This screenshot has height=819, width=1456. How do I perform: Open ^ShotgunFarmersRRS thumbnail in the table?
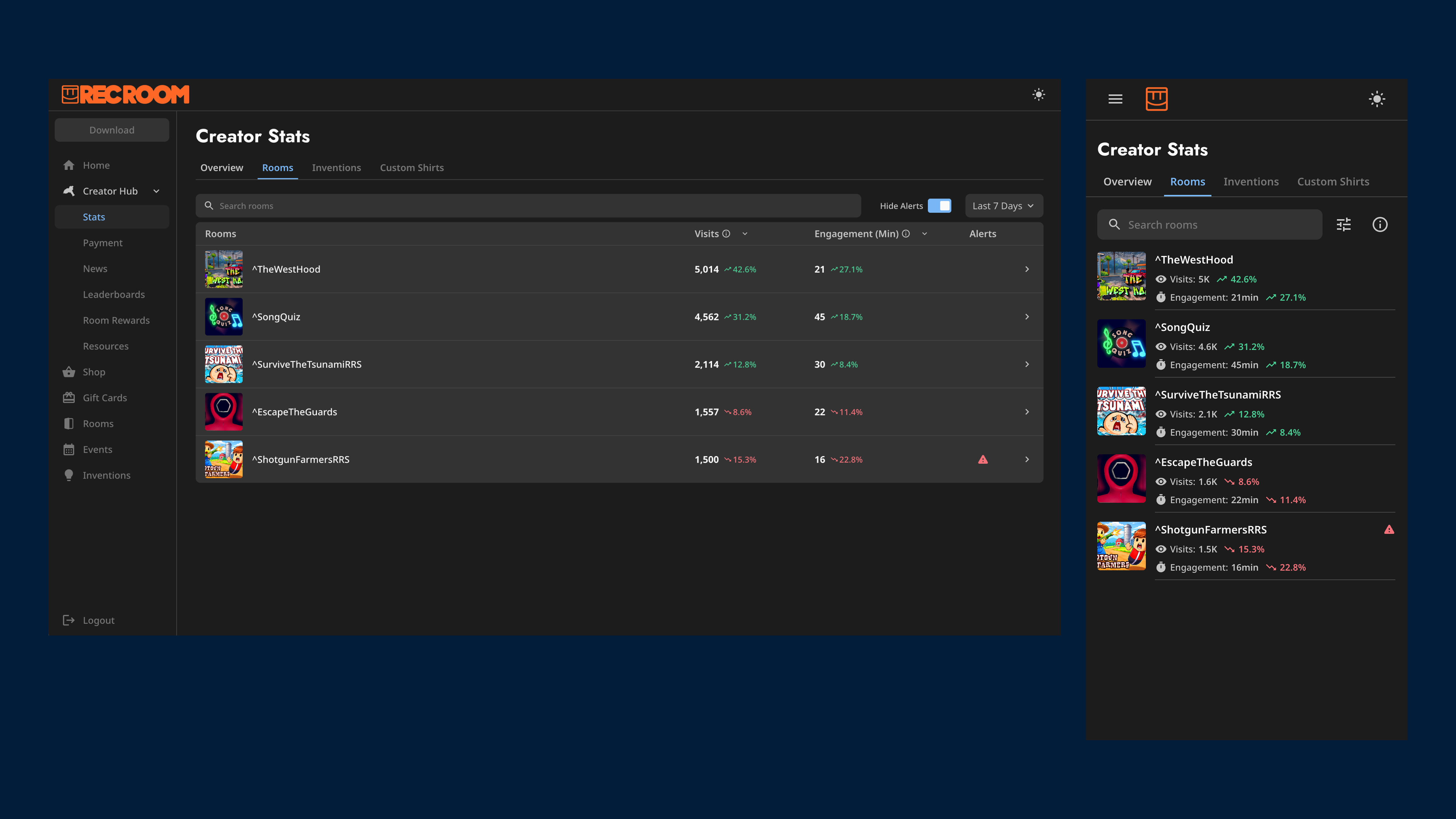click(224, 459)
